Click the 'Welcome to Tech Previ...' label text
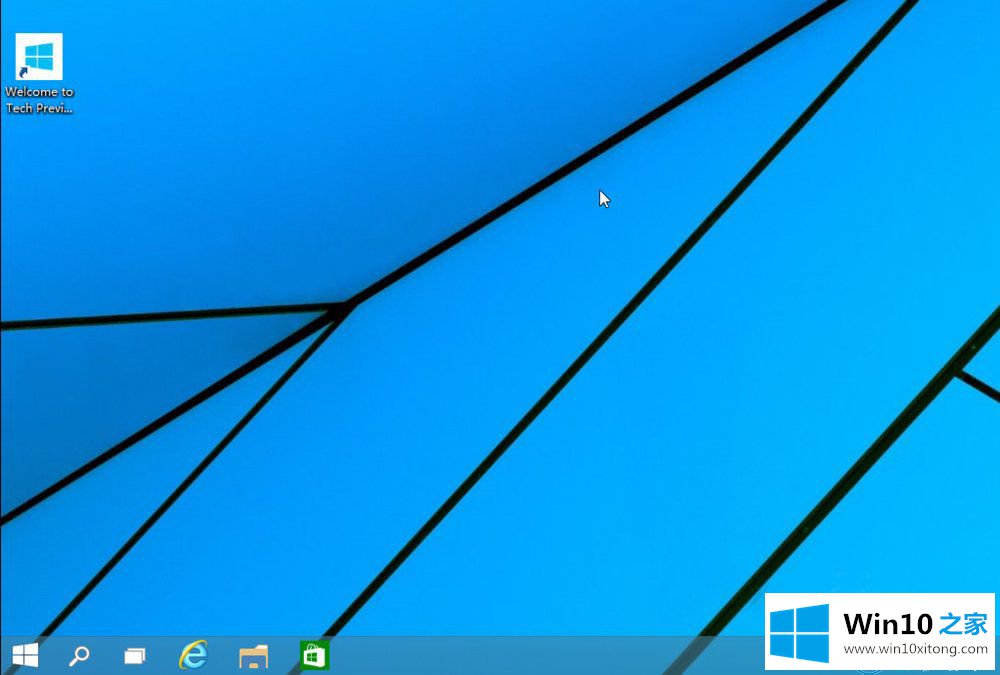 pos(39,100)
